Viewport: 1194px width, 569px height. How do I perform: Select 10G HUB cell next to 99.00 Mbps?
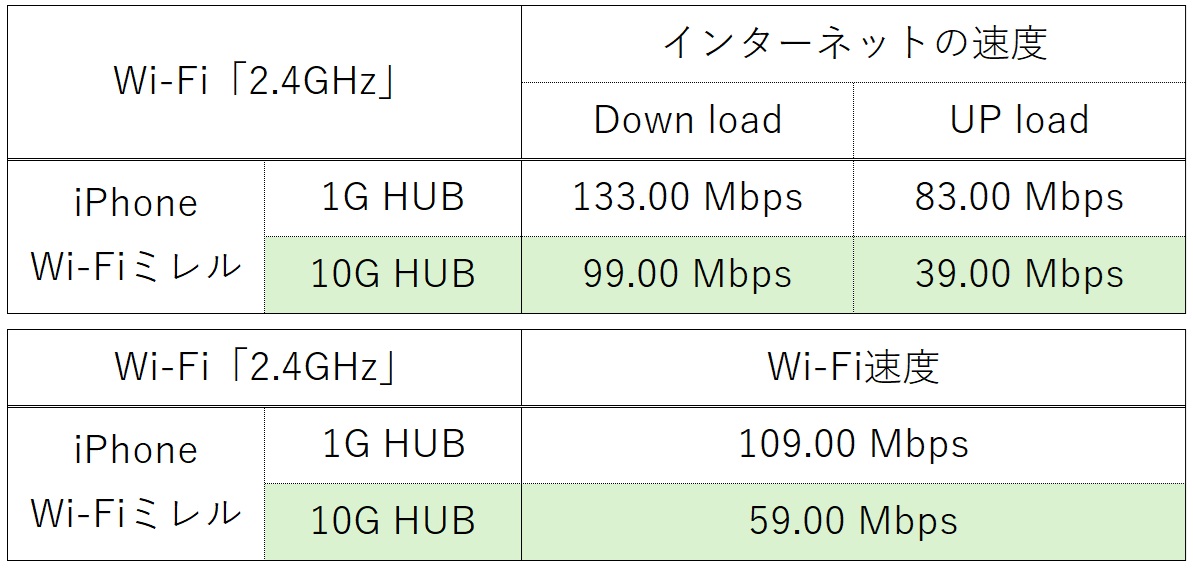pos(393,274)
